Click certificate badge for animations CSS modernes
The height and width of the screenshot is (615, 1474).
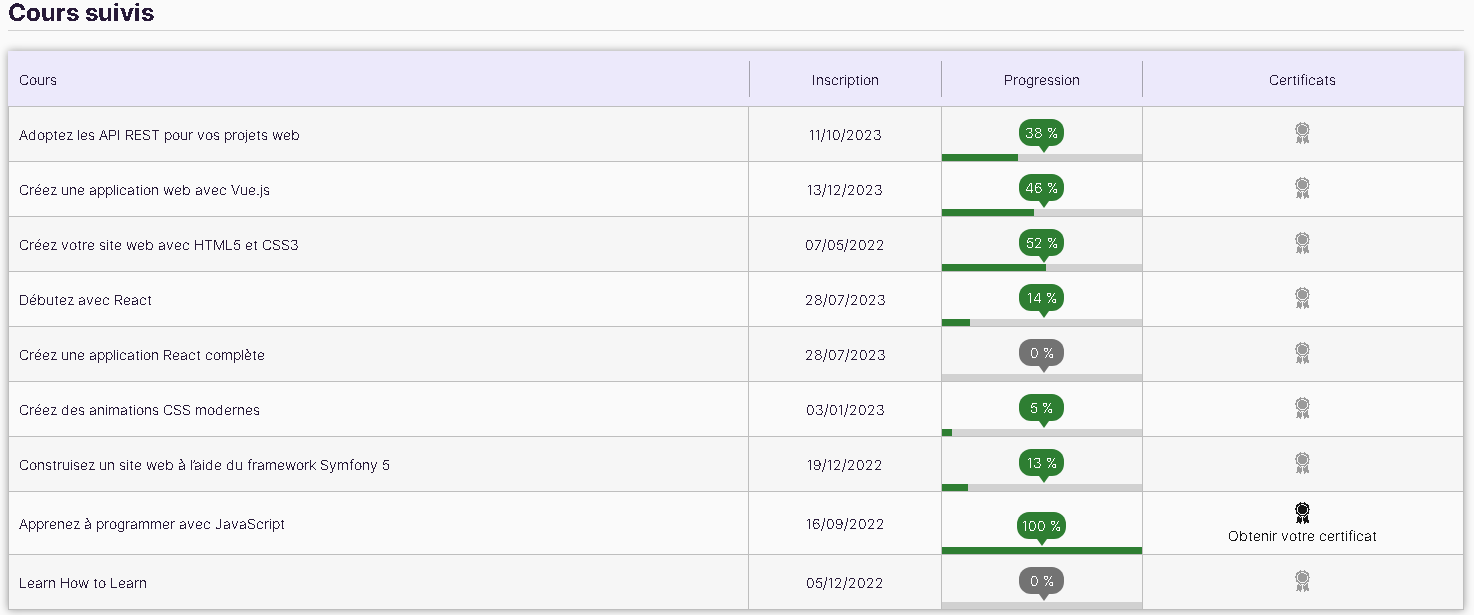(x=1302, y=408)
